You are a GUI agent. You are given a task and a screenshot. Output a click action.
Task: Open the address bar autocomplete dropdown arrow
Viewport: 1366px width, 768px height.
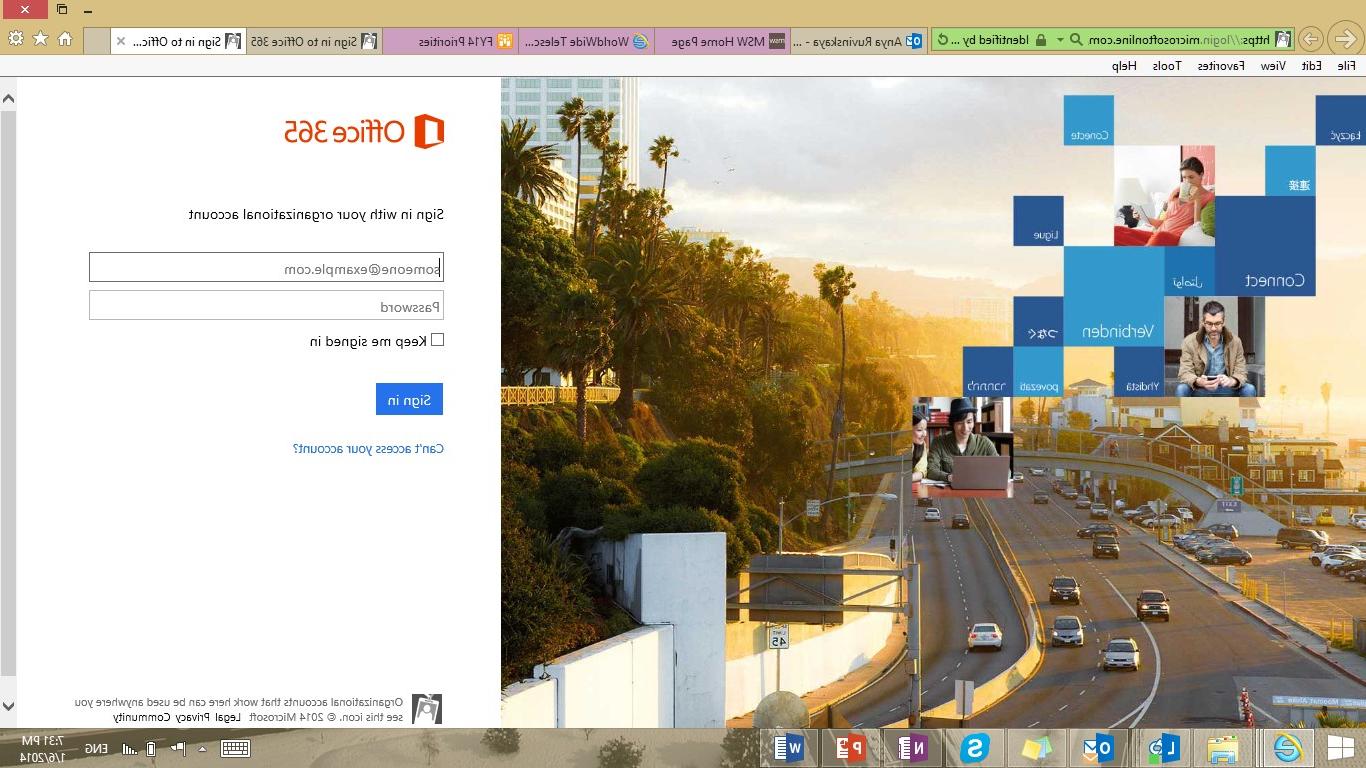(x=1060, y=40)
